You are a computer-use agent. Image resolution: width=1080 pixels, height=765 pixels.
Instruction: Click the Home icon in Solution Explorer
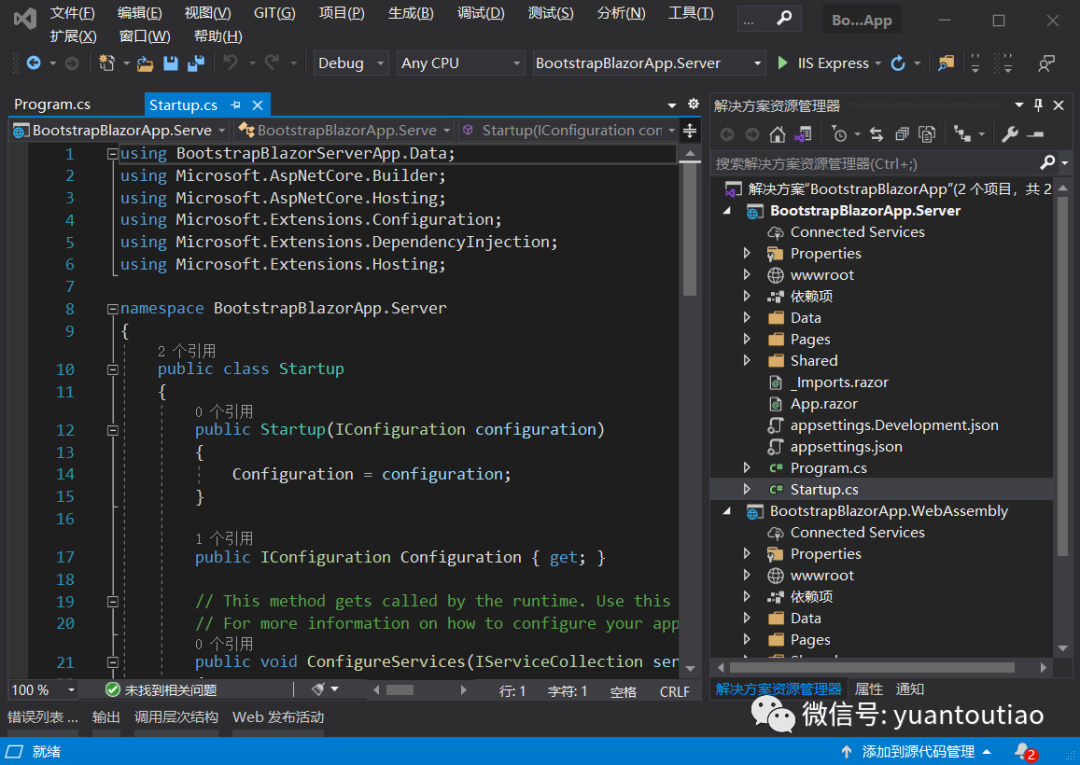point(777,134)
